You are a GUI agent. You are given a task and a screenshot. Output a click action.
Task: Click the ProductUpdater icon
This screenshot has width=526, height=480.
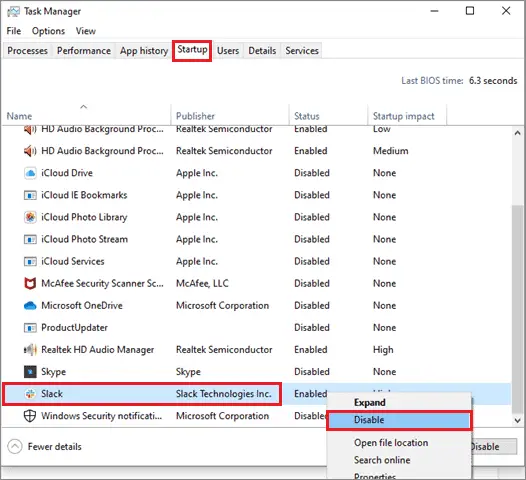point(30,328)
